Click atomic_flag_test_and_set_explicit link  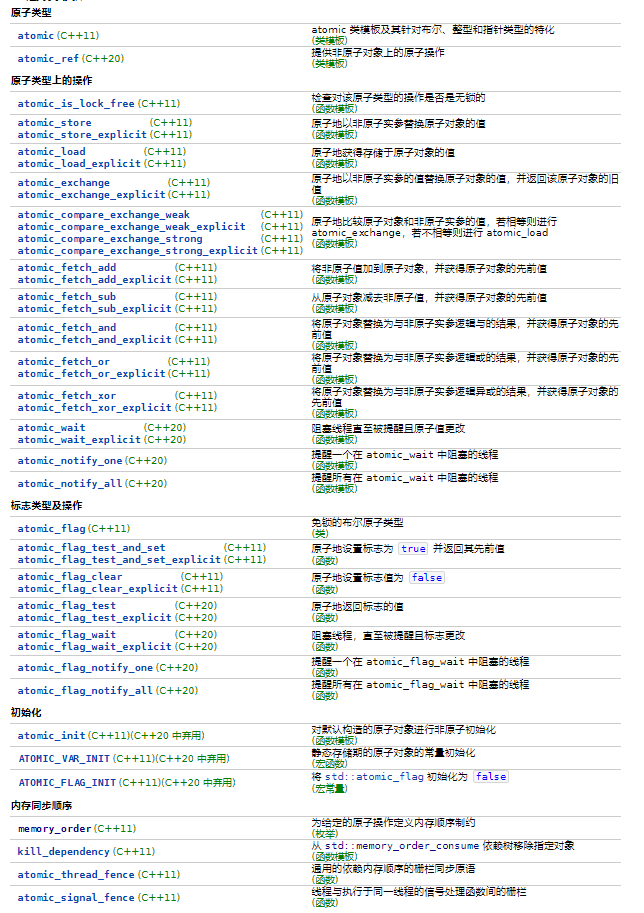pos(119,560)
